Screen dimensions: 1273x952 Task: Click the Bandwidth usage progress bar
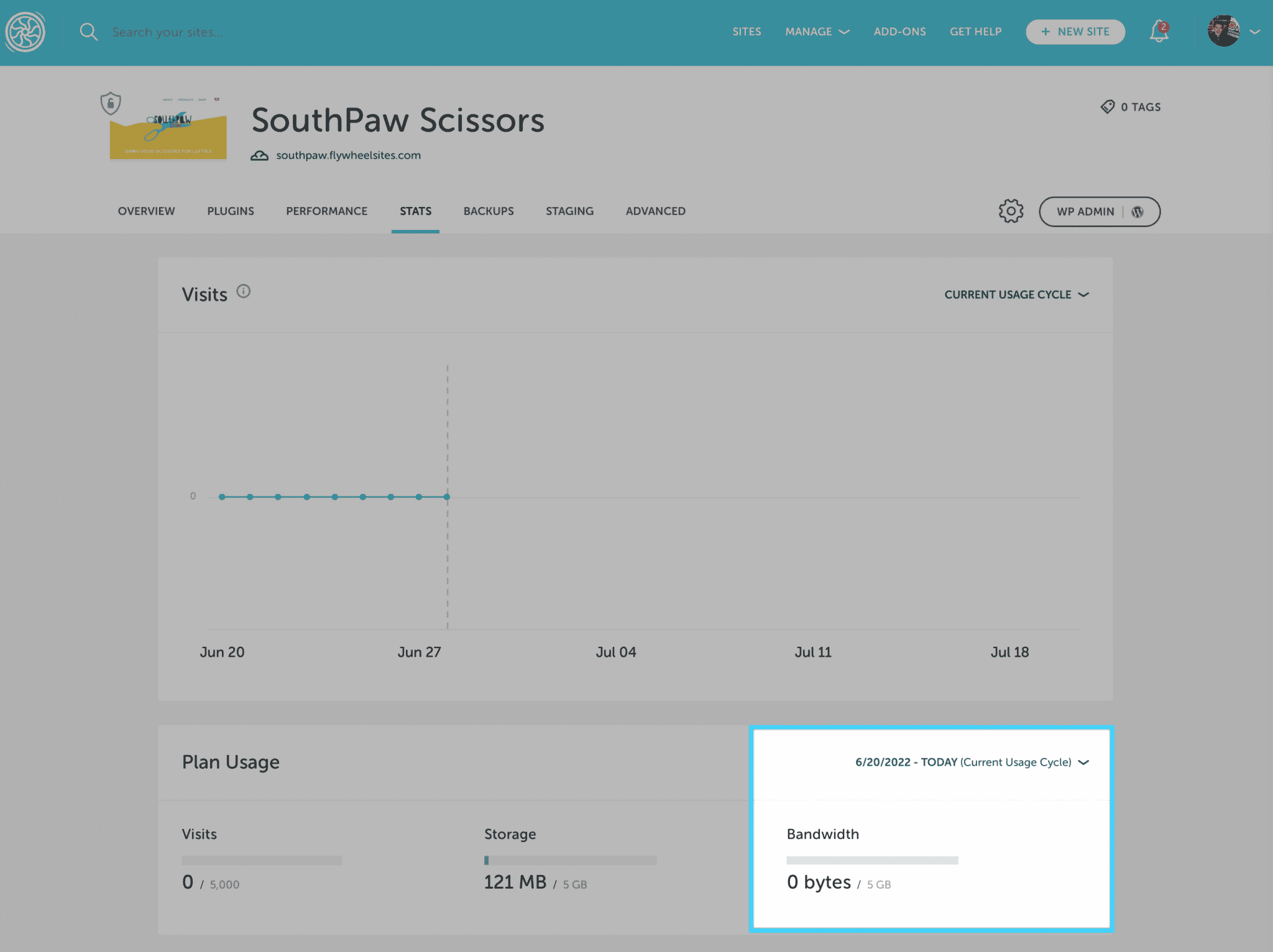pyautogui.click(x=872, y=861)
